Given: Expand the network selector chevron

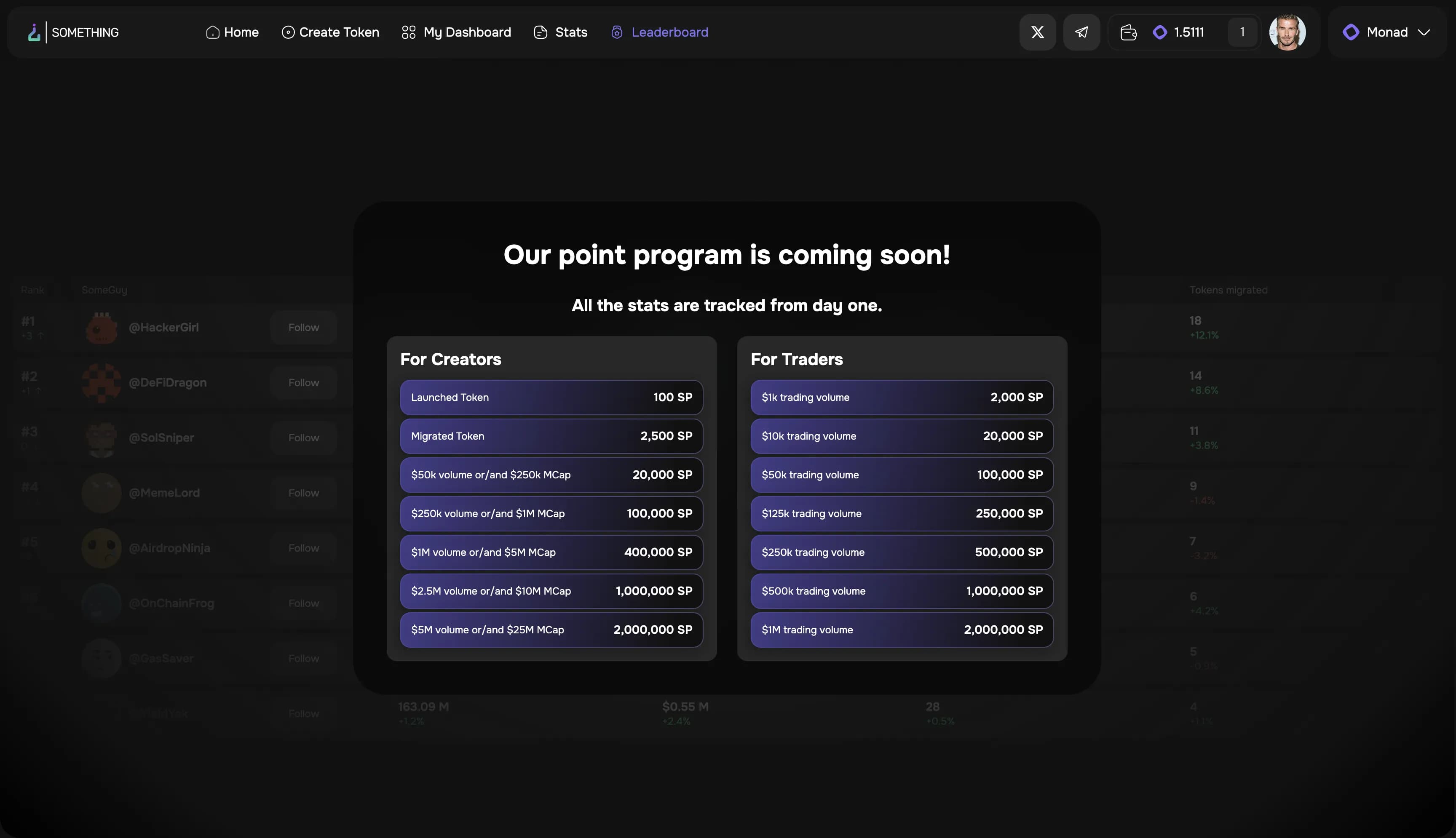Looking at the screenshot, I should (1424, 32).
